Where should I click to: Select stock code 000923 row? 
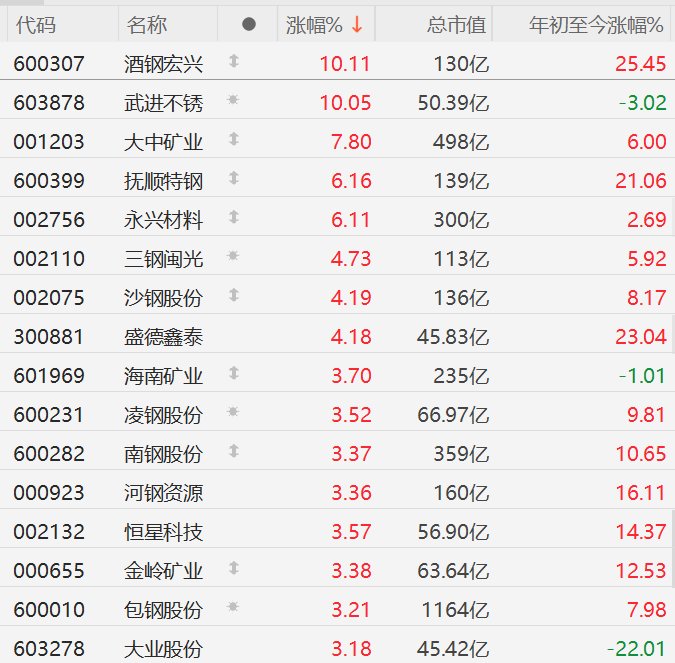pyautogui.click(x=49, y=492)
